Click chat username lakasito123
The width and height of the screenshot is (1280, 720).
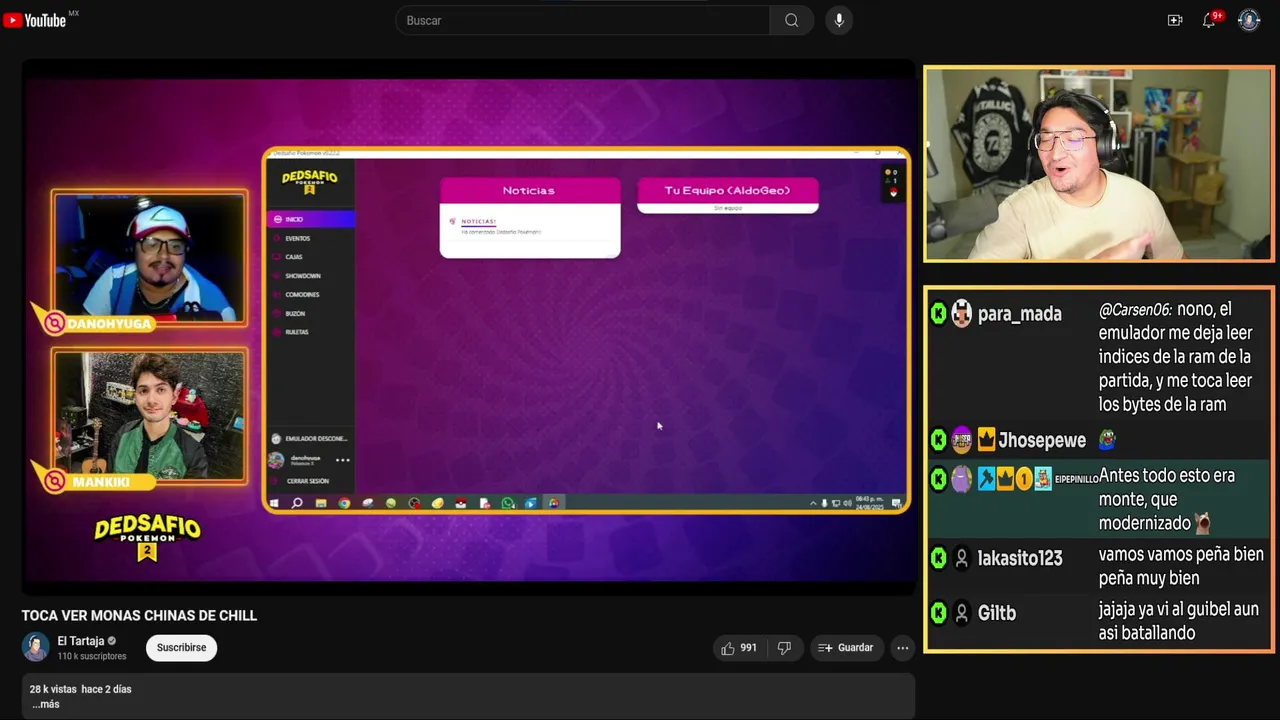(1020, 558)
